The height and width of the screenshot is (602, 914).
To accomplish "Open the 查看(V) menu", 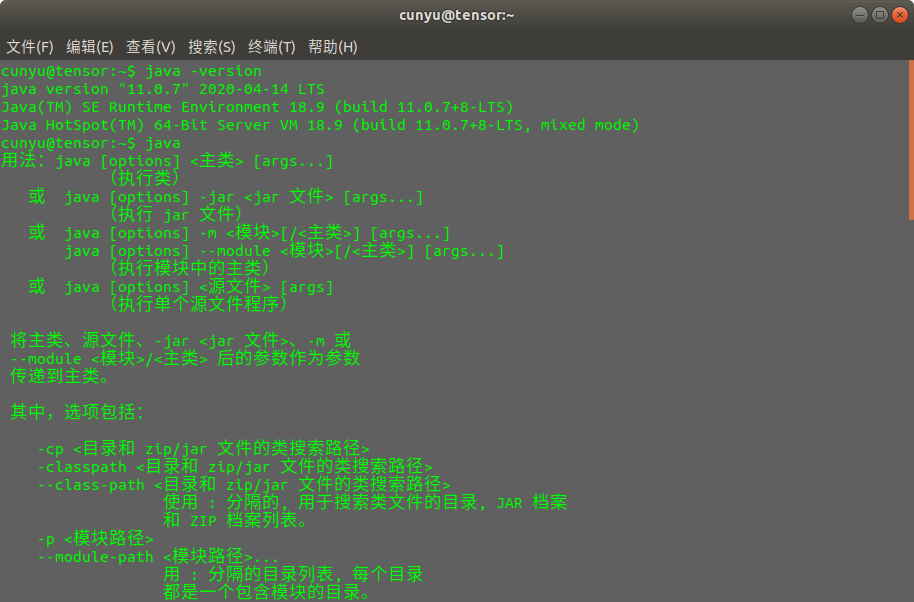I will point(150,47).
